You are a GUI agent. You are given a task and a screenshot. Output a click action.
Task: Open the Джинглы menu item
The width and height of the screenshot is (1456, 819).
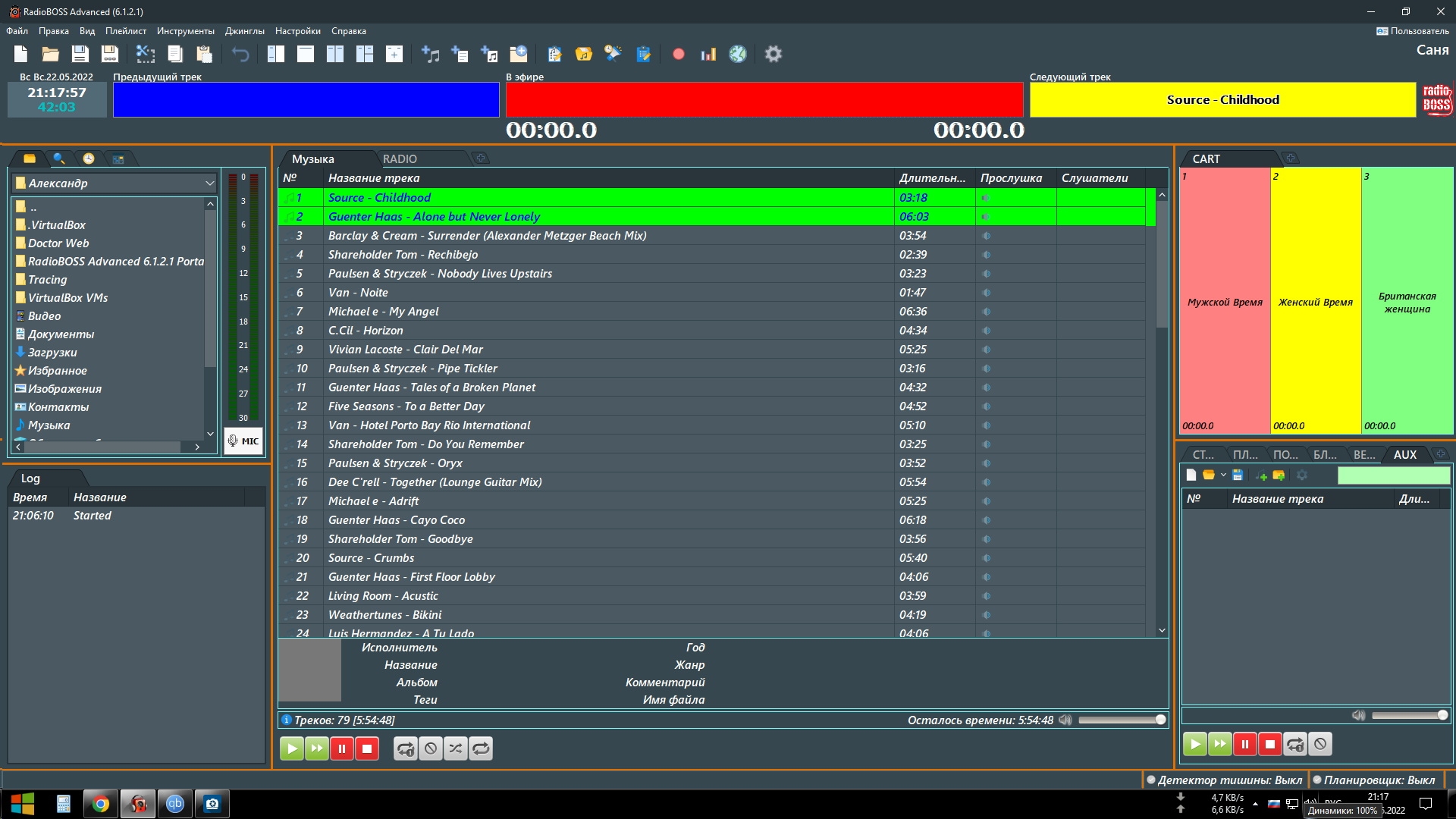[x=243, y=31]
